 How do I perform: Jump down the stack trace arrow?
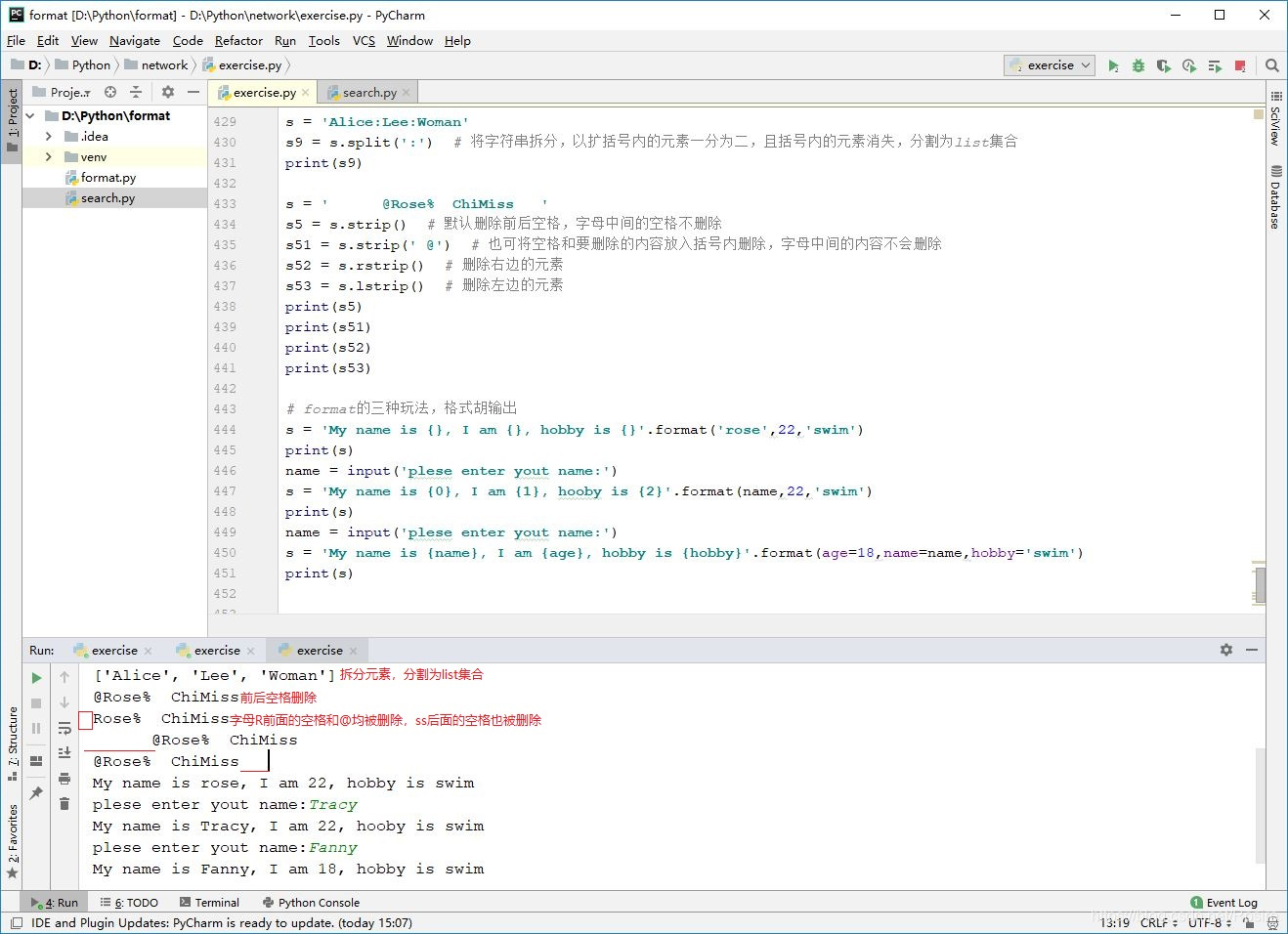point(64,702)
